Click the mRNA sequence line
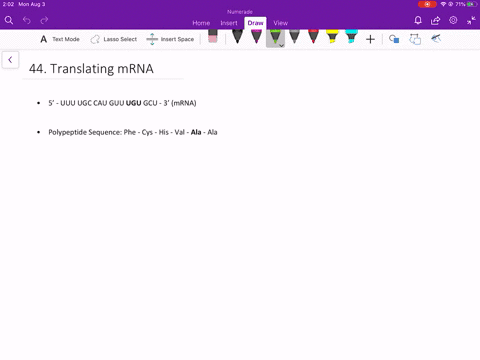Viewport: 480px width, 360px height. pyautogui.click(x=122, y=103)
